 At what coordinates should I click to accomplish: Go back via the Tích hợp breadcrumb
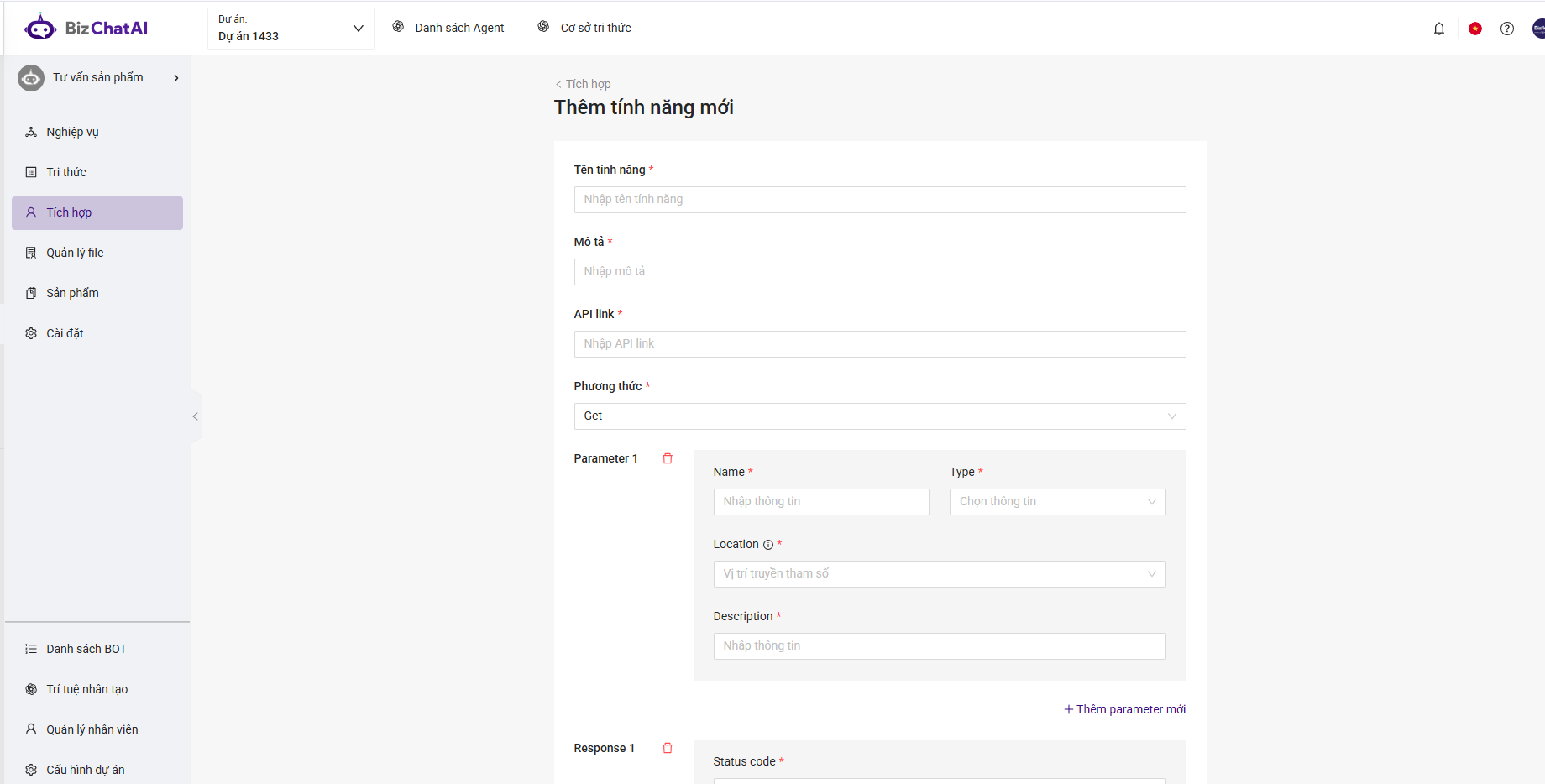click(583, 84)
